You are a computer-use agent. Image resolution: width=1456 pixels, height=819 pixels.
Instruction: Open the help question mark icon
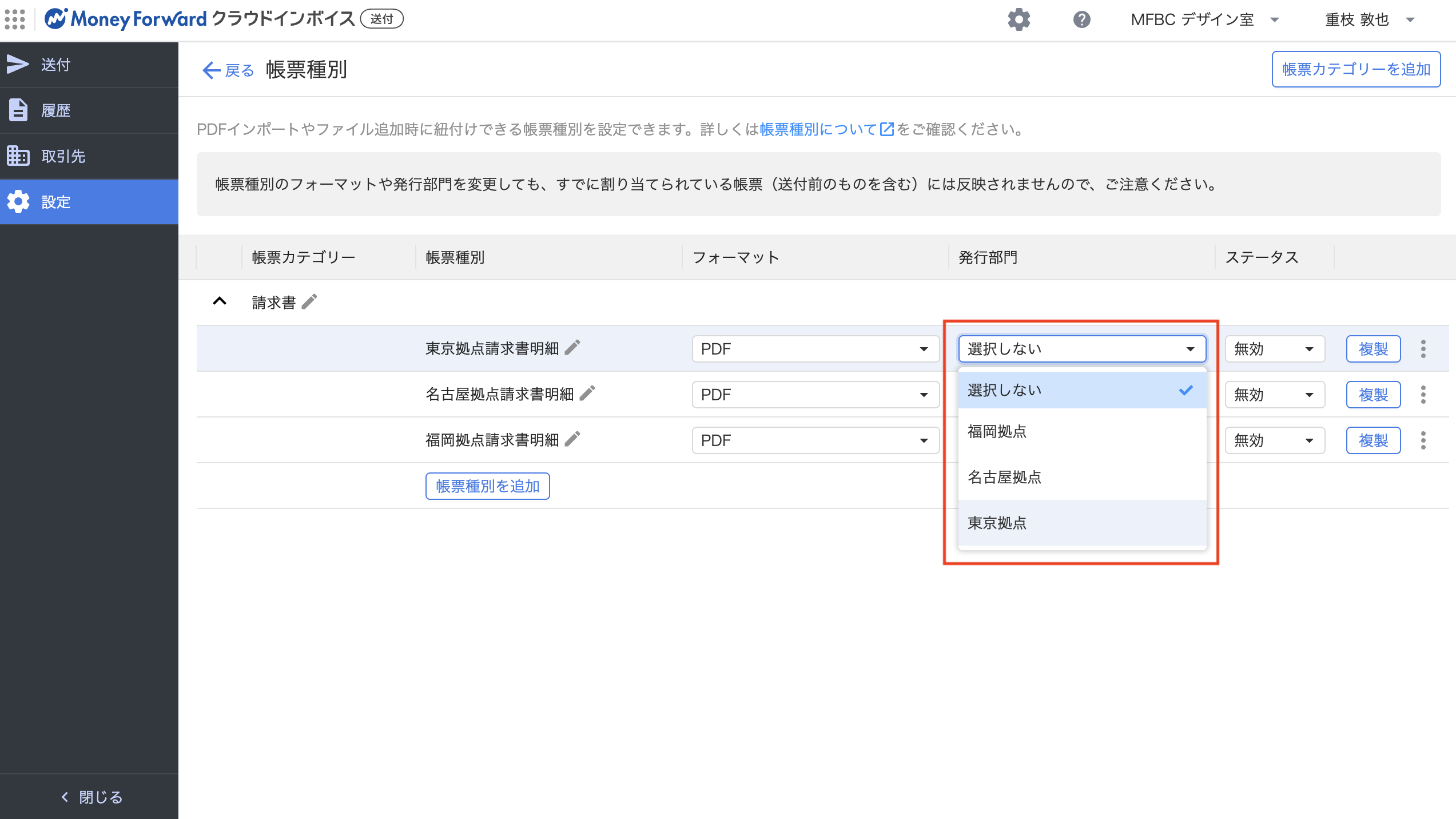pos(1081,19)
